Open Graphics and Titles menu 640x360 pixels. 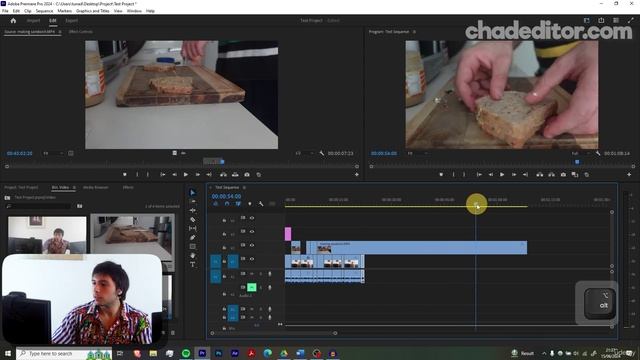(93, 11)
